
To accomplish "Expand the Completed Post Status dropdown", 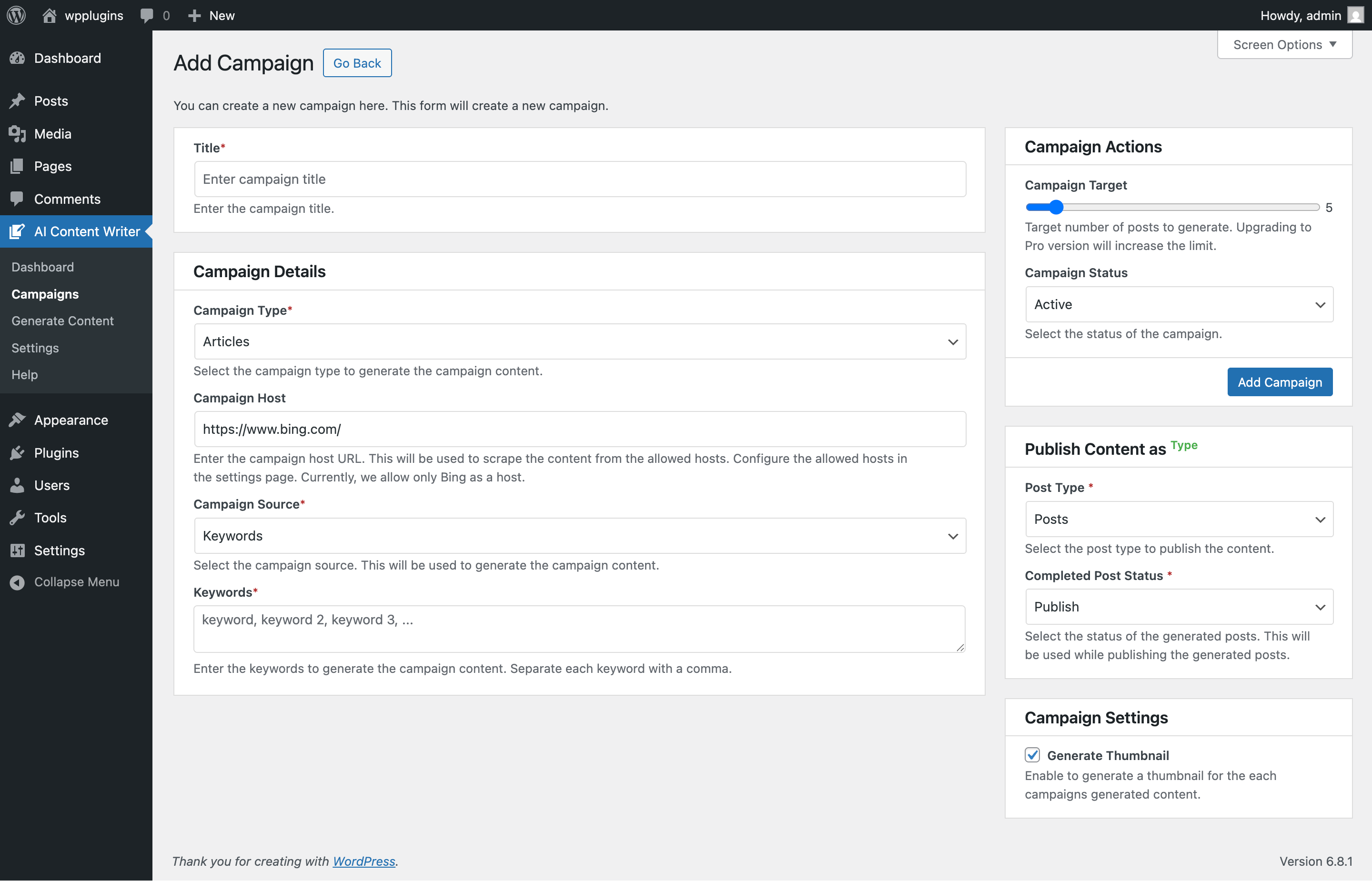I will pos(1179,607).
